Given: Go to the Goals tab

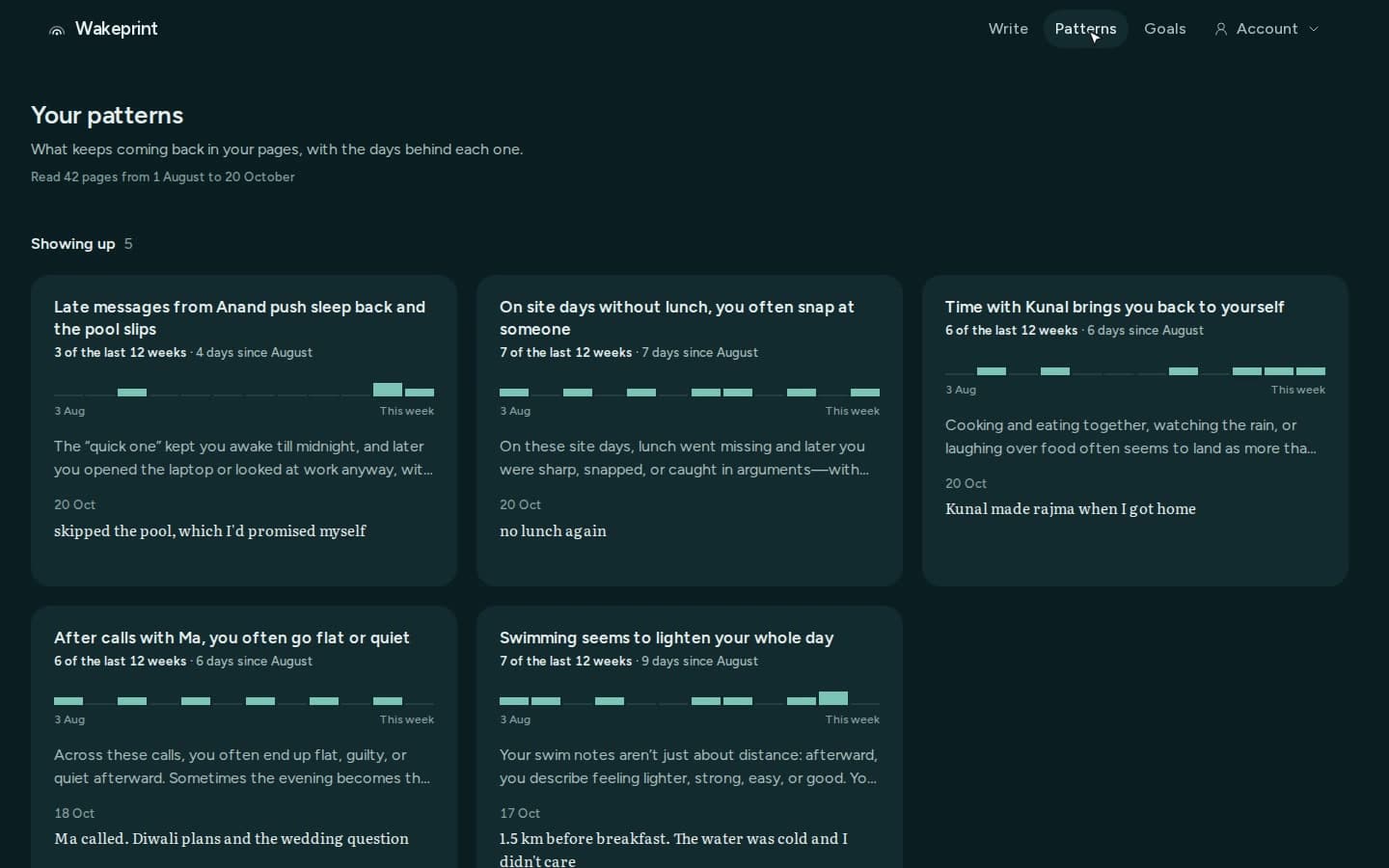Looking at the screenshot, I should [x=1164, y=29].
